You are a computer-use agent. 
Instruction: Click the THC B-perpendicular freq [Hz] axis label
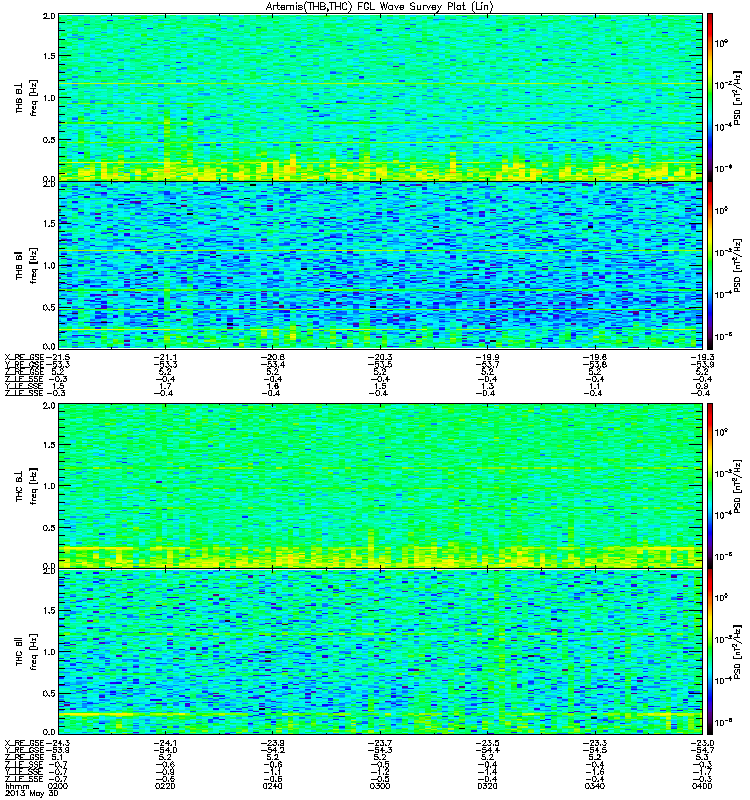pos(33,486)
